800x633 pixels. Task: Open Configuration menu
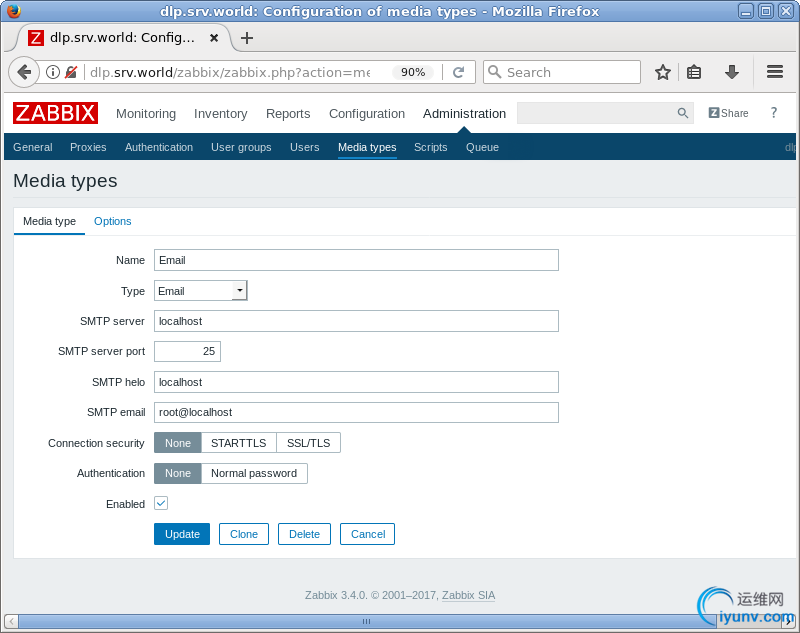pos(367,114)
